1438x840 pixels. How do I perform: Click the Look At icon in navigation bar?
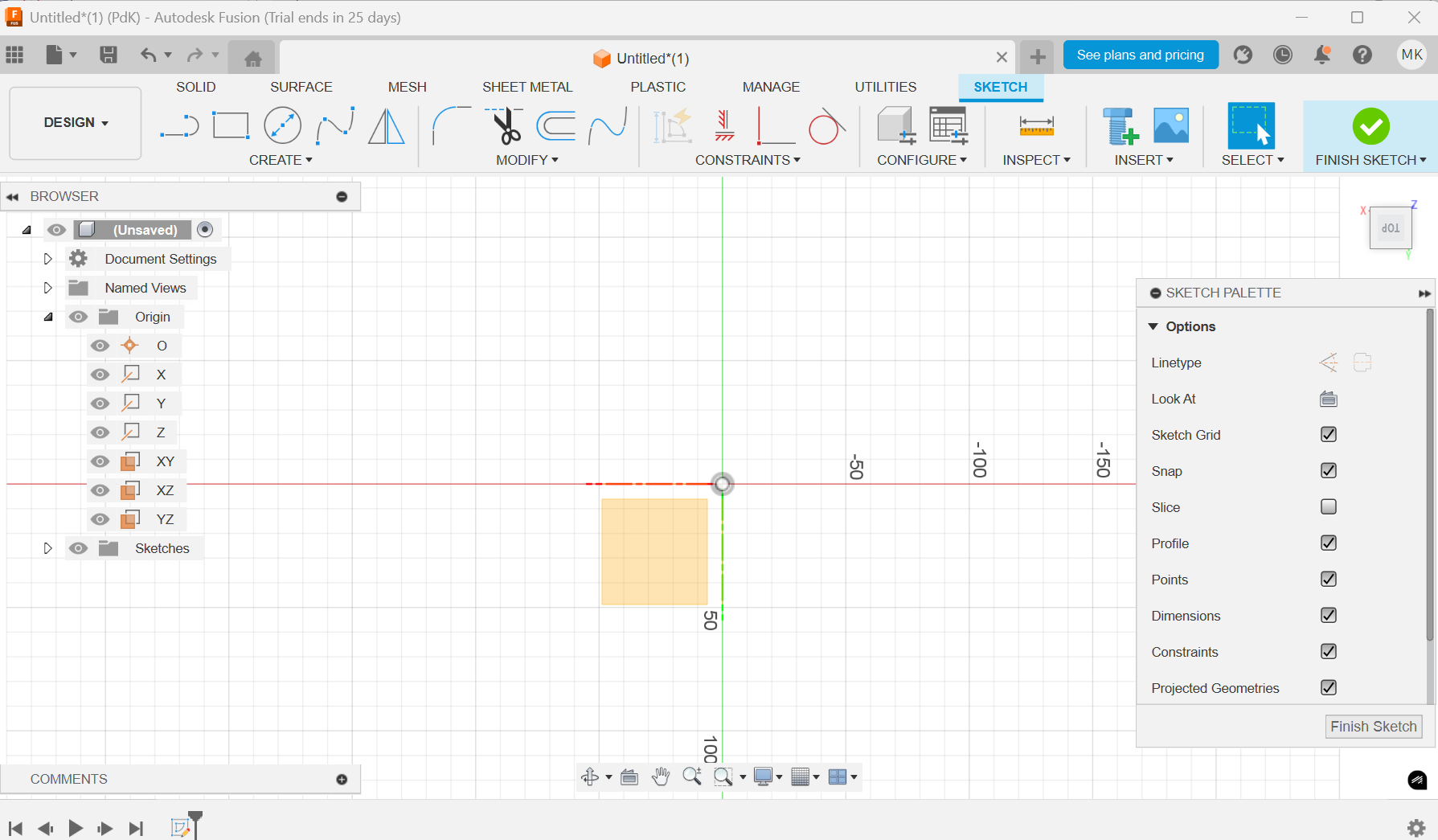629,776
